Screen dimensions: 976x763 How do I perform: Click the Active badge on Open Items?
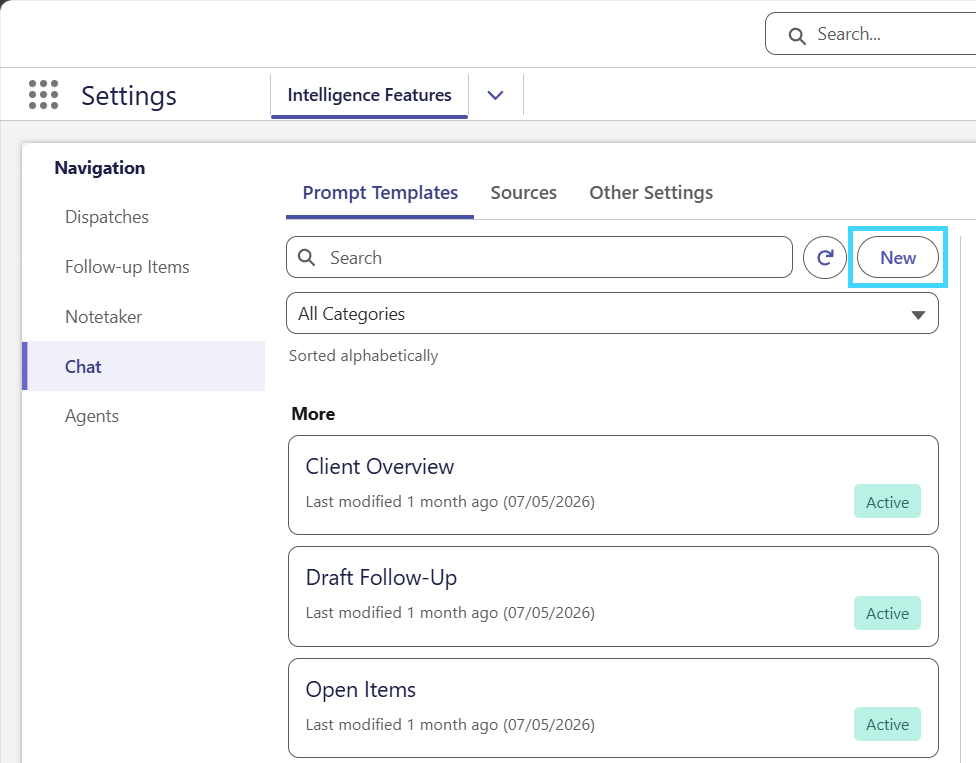click(887, 724)
